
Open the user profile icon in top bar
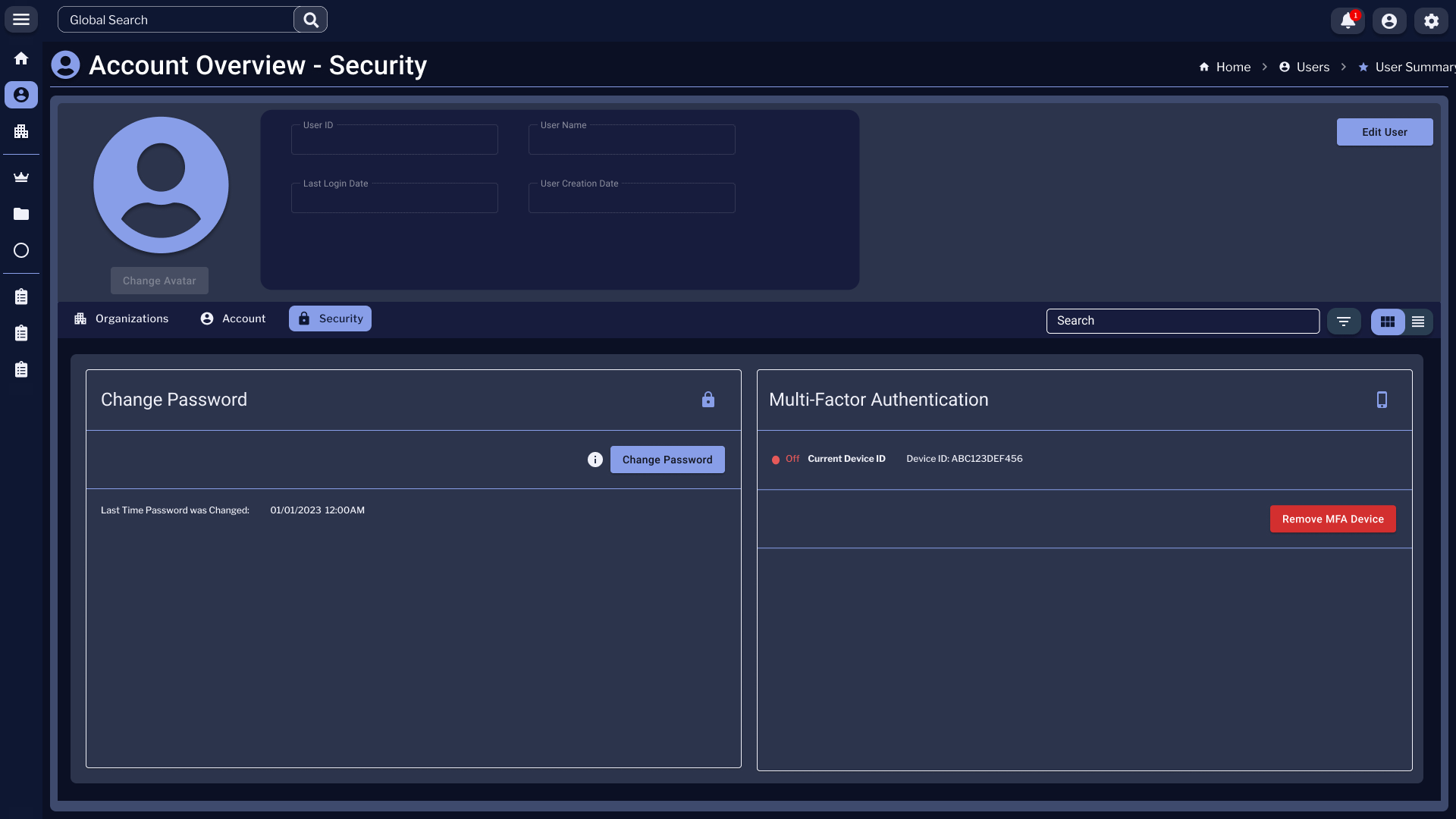click(1389, 20)
